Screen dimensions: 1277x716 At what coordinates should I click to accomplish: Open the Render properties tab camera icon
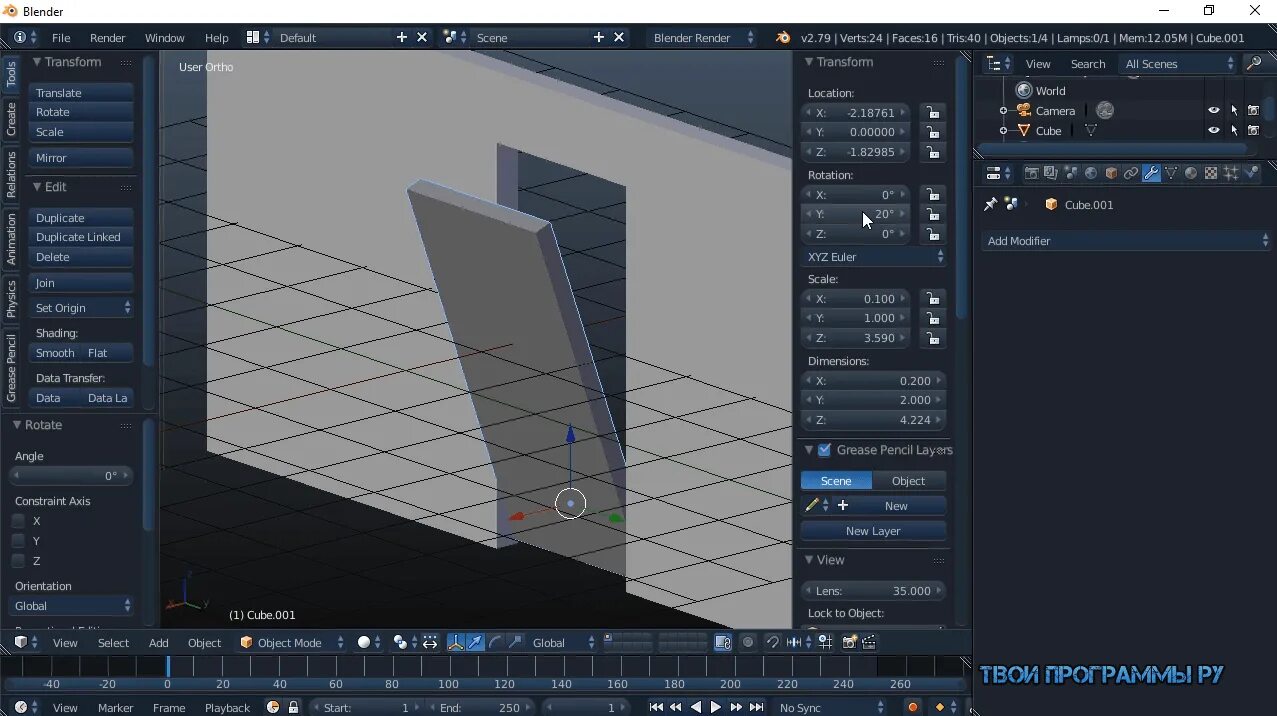(1032, 173)
